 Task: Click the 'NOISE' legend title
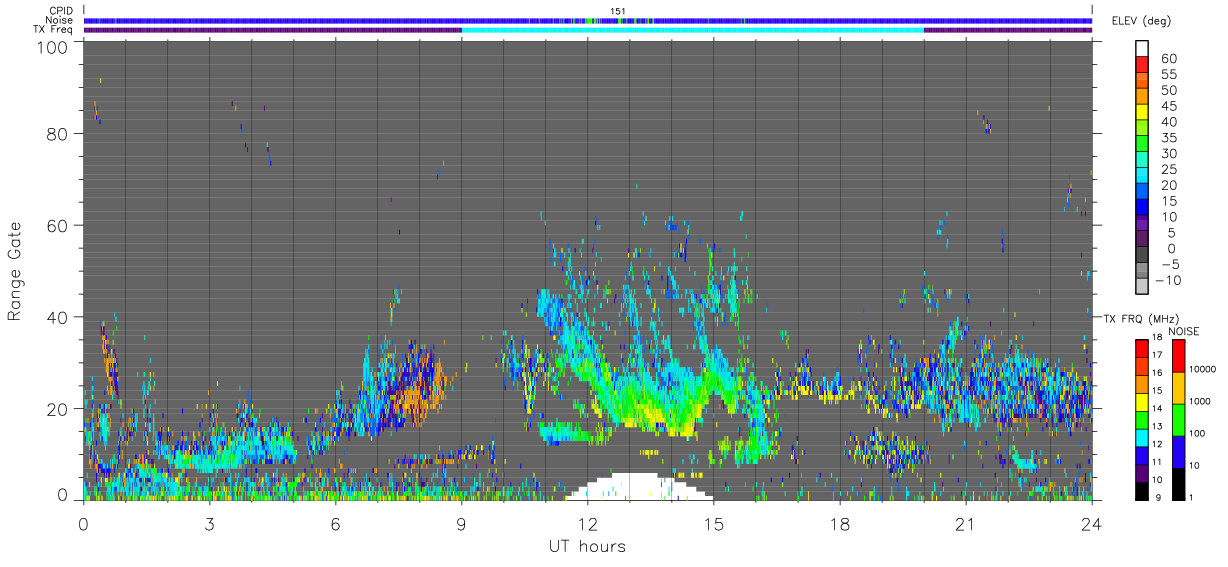coord(1183,330)
